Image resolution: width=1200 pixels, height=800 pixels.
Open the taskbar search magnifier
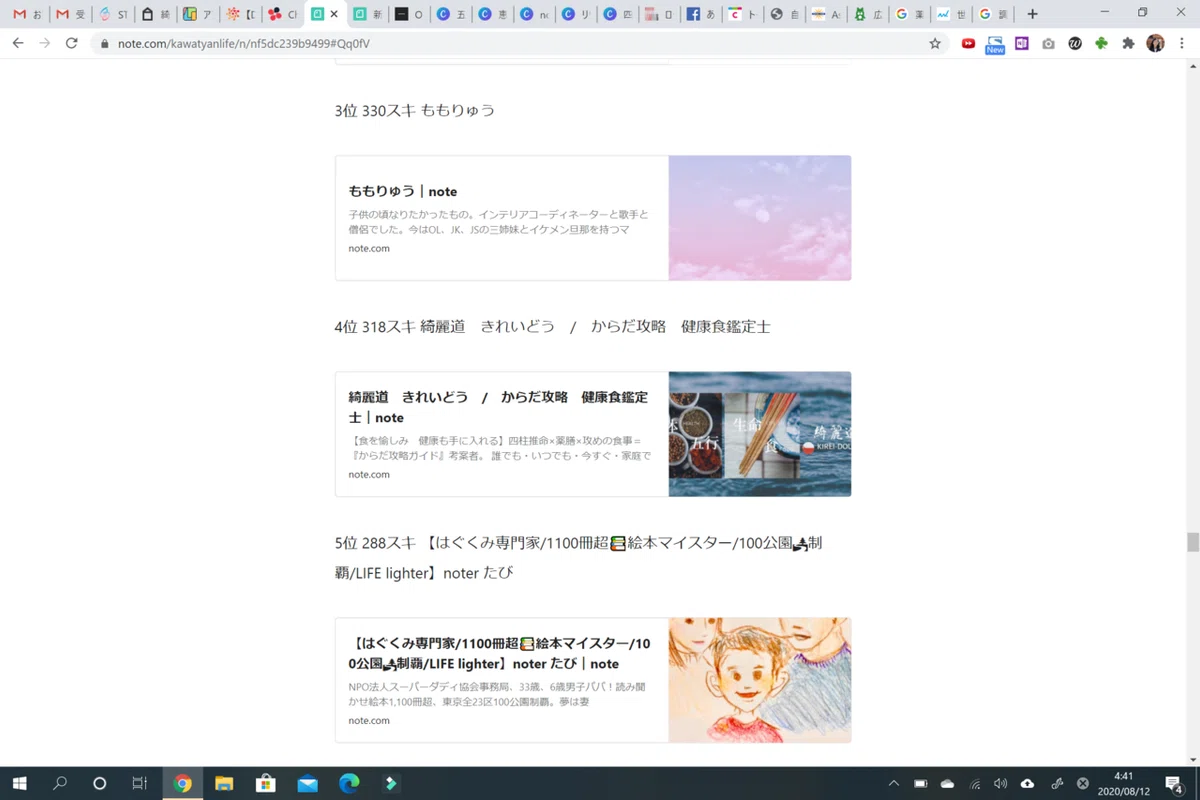pos(59,783)
